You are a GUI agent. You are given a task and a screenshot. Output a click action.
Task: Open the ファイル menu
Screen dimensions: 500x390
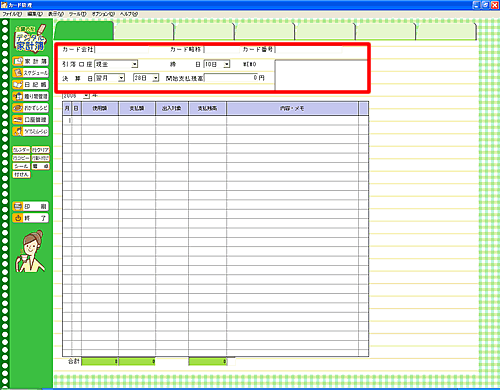(12, 14)
